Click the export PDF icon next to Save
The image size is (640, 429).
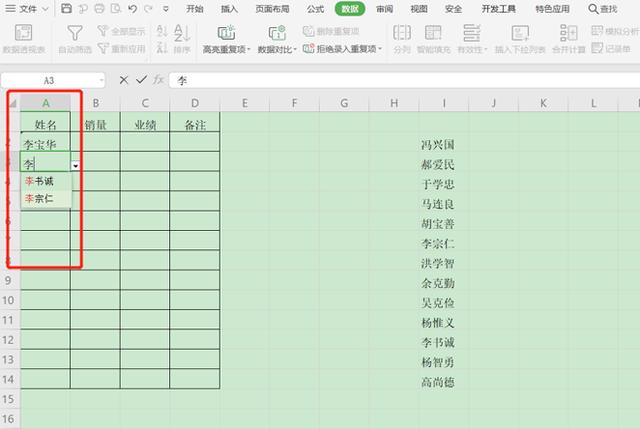click(83, 8)
